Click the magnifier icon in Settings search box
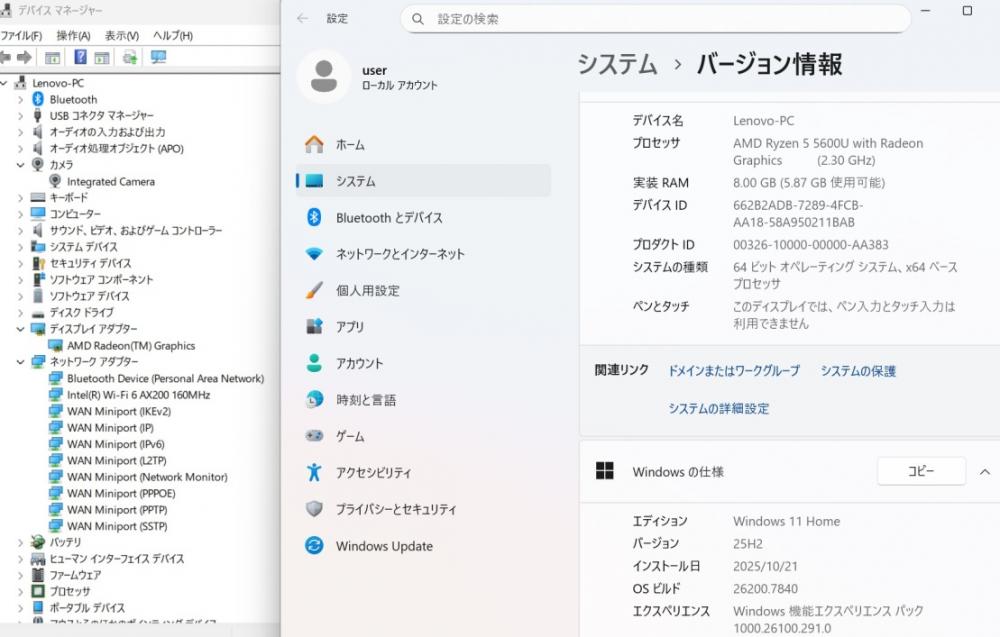Screen dimensions: 1000x637 418,19
